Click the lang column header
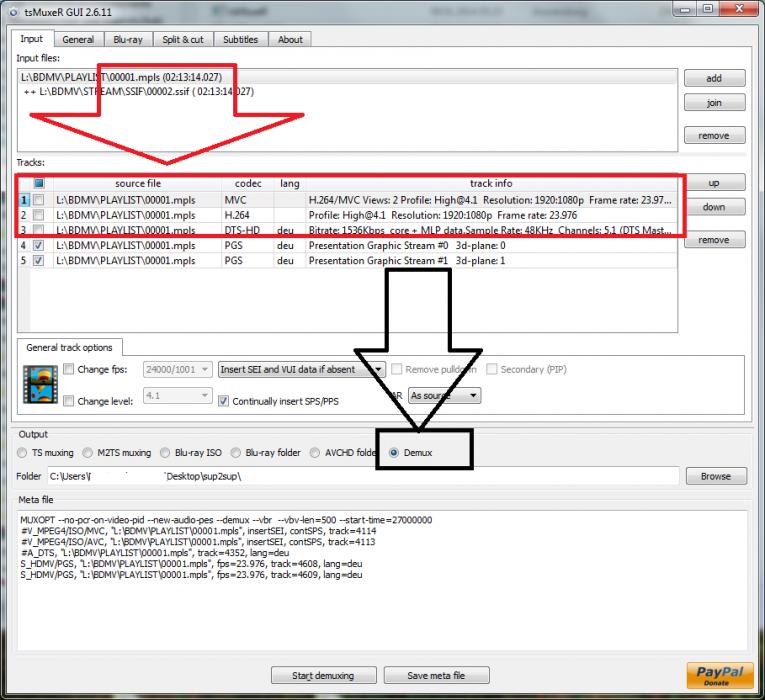 point(290,183)
